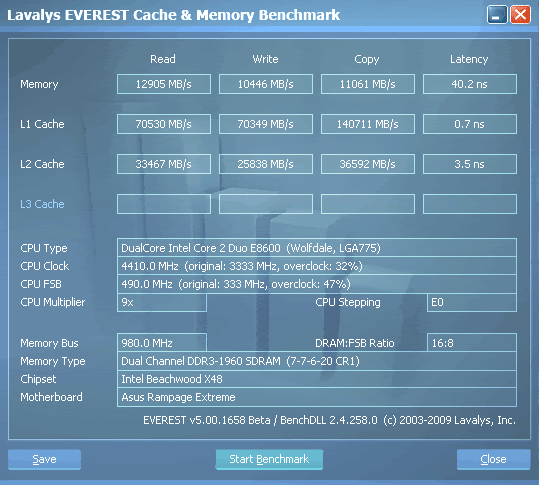This screenshot has height=485, width=539.
Task: Select the Memory Type DDR3-1960 field
Action: click(317, 361)
